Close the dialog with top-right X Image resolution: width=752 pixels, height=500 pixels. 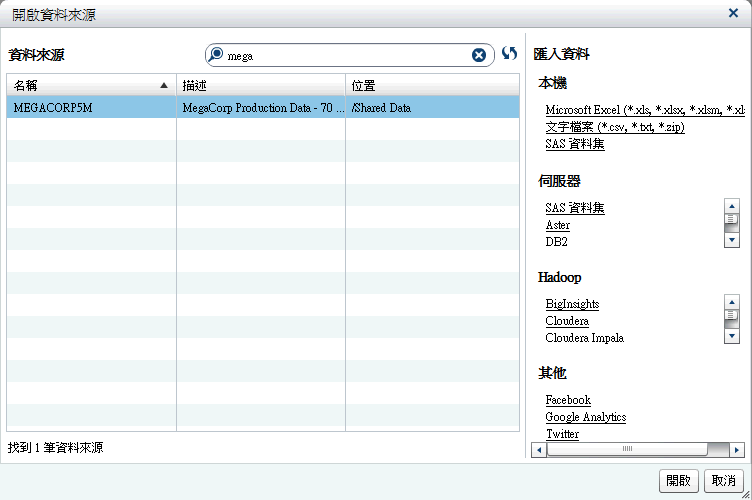tap(733, 13)
